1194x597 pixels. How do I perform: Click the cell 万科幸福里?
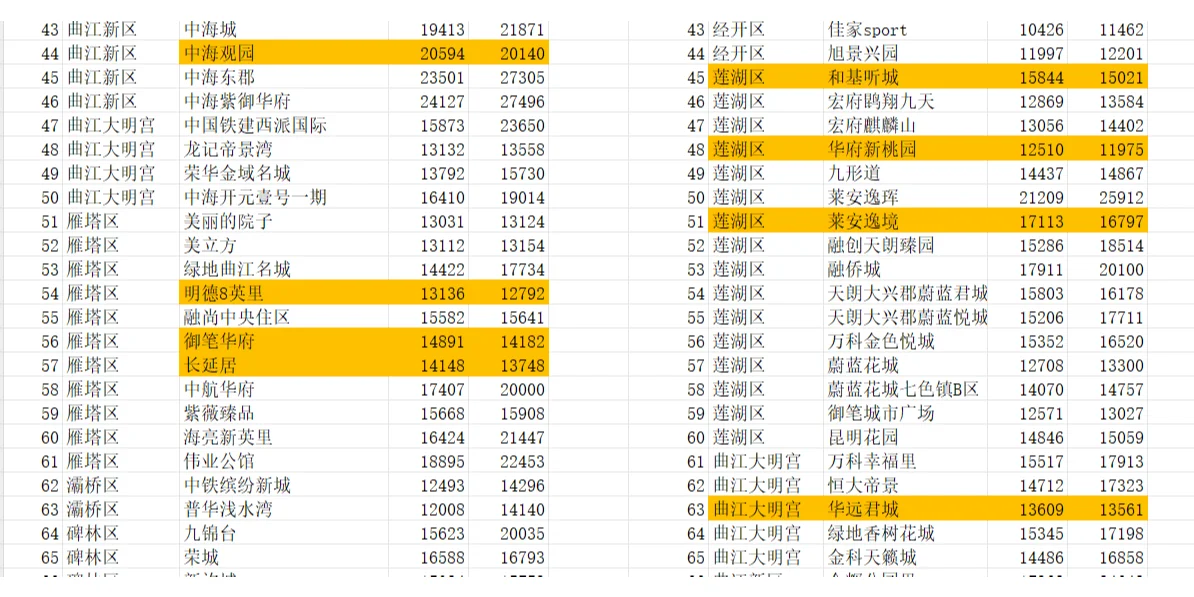[x=905, y=461]
